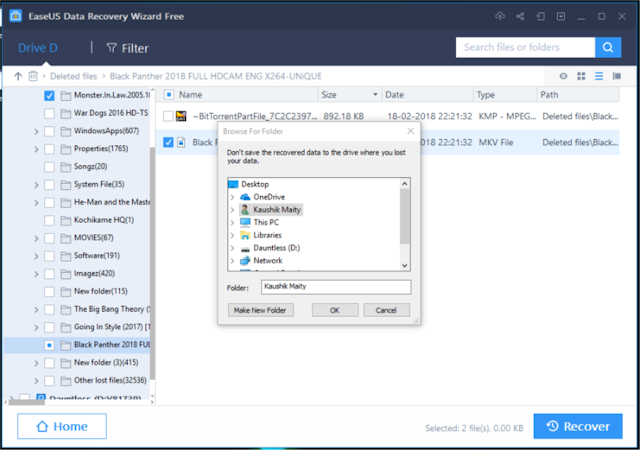Expand OneDrive in the folder dialog
Screen dimensions: 640x450
(x=232, y=197)
